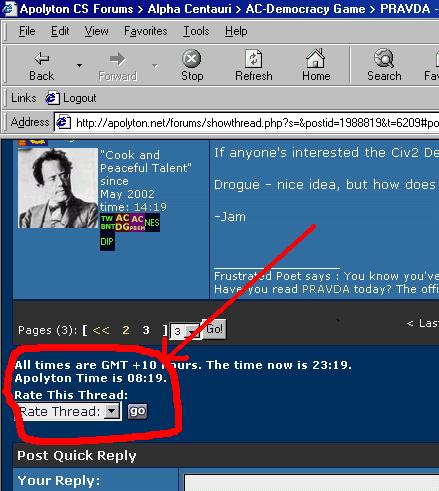Go to the Home page icon
The height and width of the screenshot is (491, 439).
coord(315,58)
